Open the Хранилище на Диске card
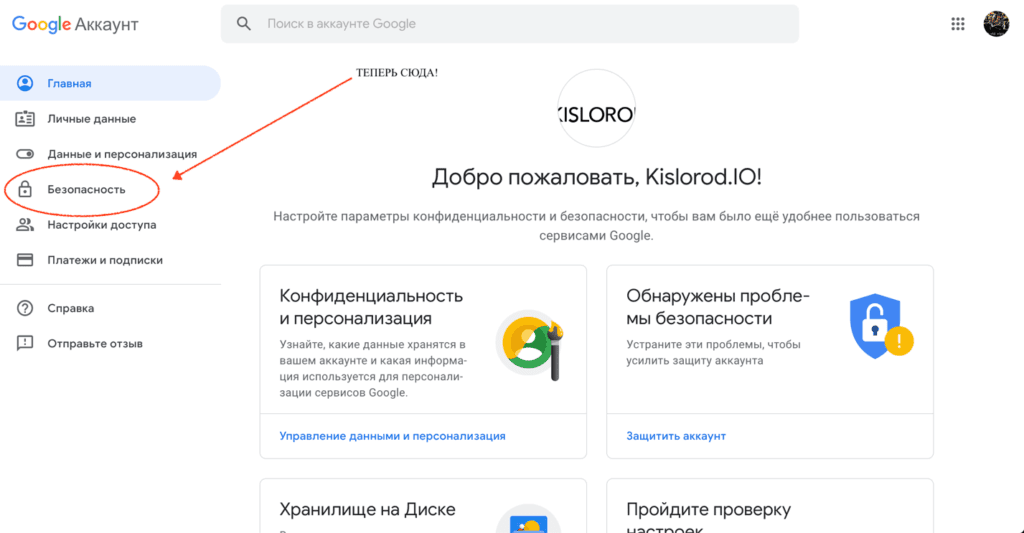This screenshot has width=1024, height=533. click(x=367, y=510)
